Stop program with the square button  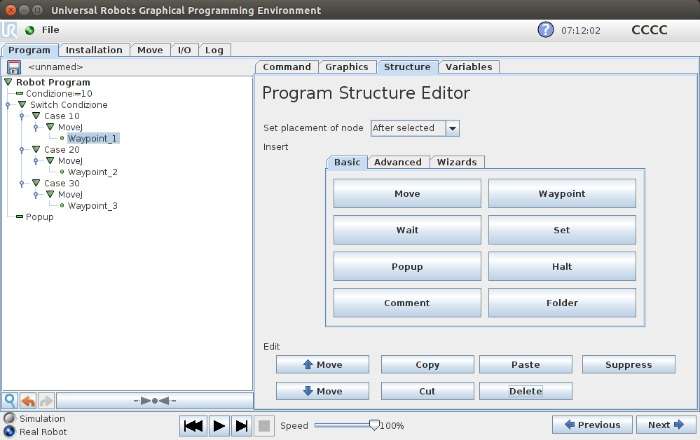pos(264,426)
